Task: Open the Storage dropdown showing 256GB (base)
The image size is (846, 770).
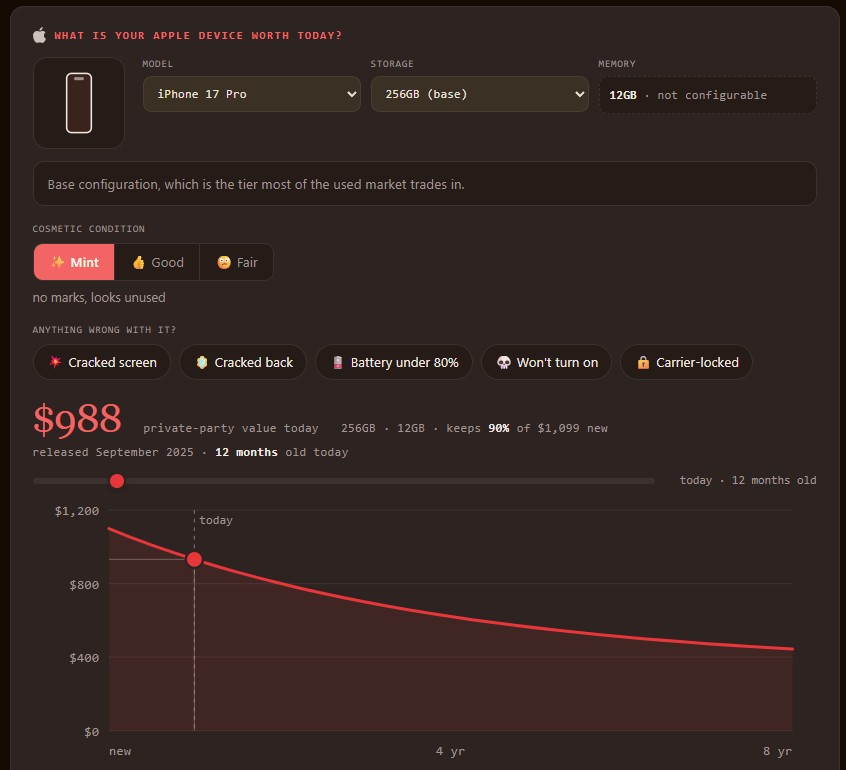Action: click(480, 94)
